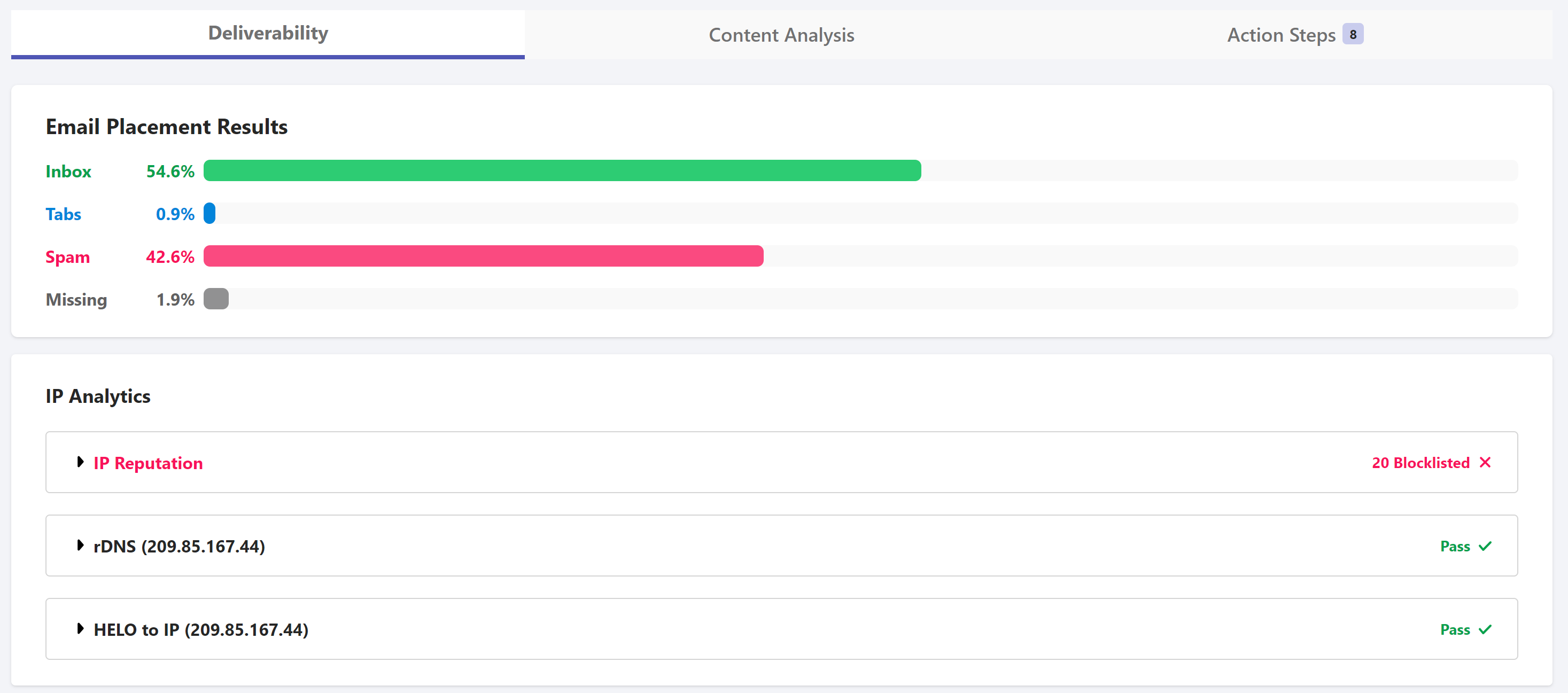
Task: Click the rDNS (209.85.167.44) title
Action: coord(179,547)
